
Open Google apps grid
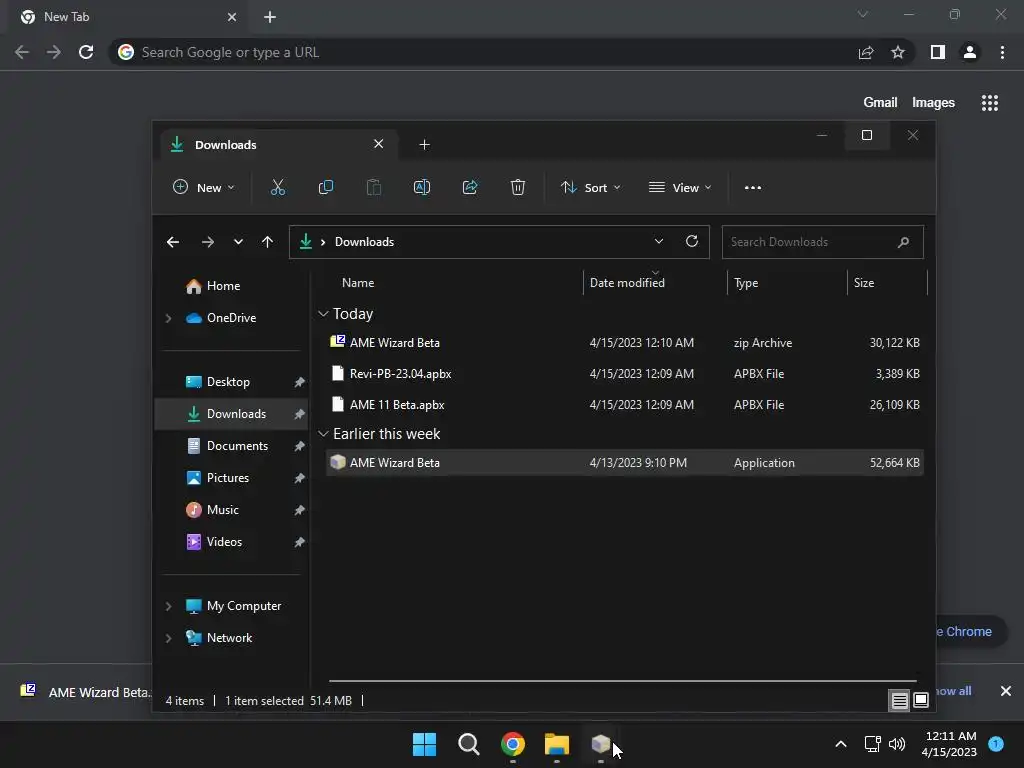989,103
